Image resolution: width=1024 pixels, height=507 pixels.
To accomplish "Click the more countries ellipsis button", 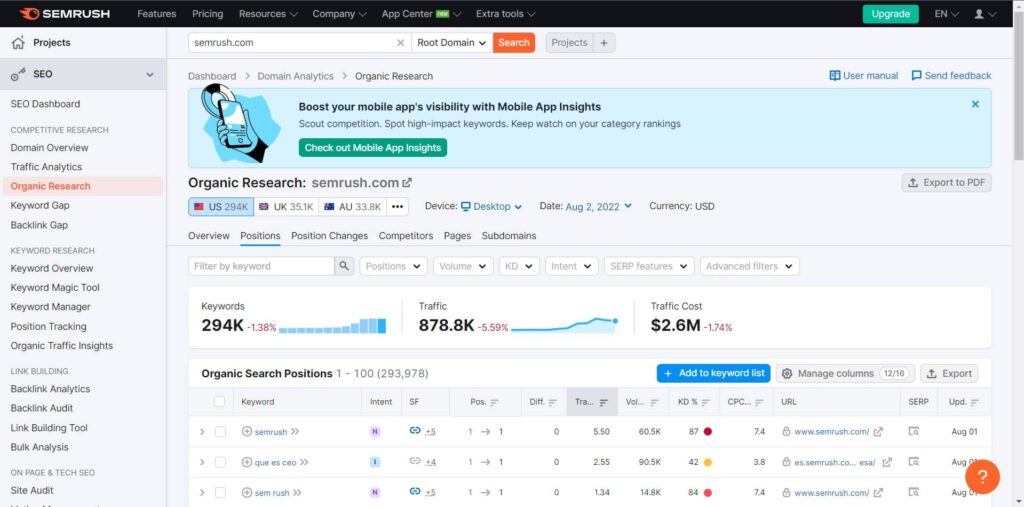I will pos(397,206).
